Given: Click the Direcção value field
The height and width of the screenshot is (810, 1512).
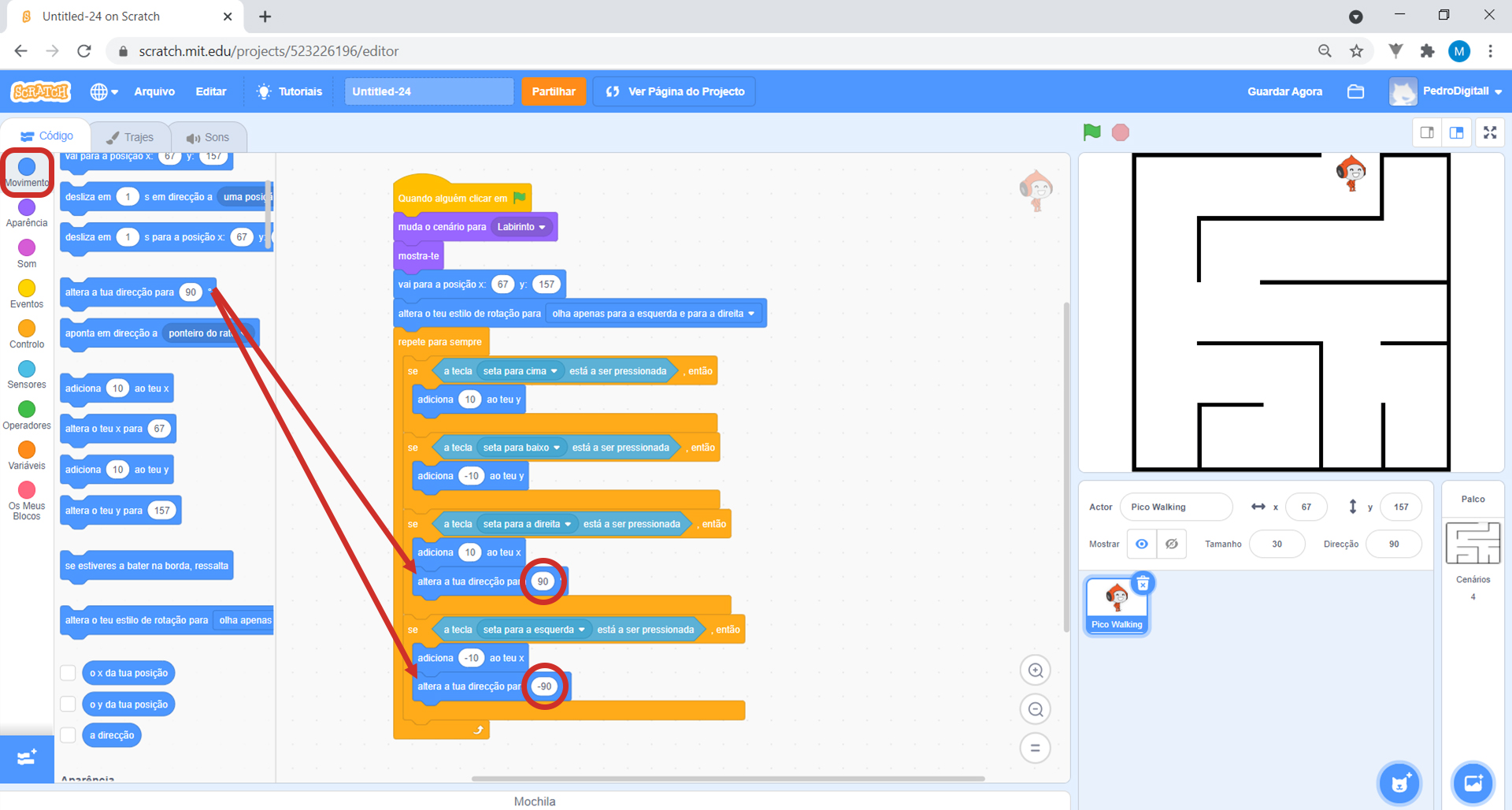Looking at the screenshot, I should tap(1394, 544).
